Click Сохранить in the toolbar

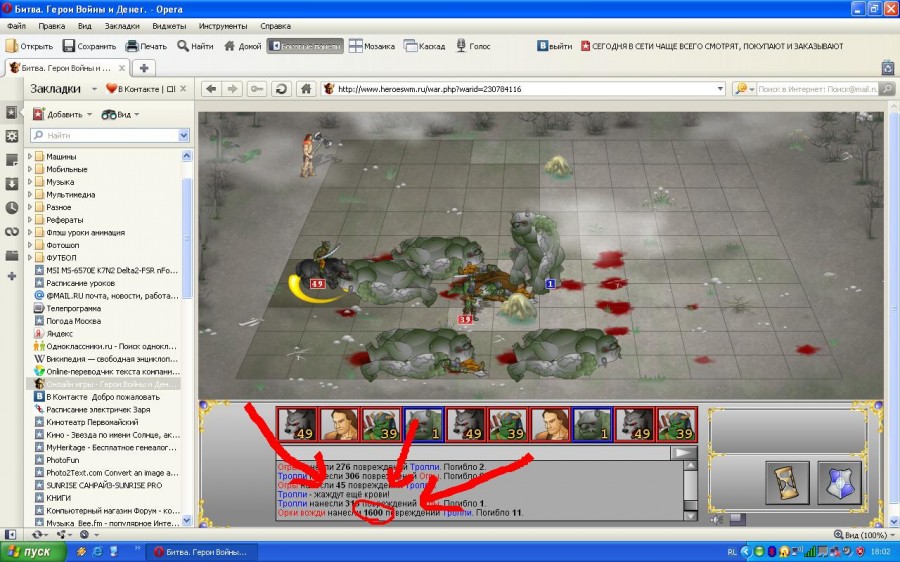tap(90, 46)
